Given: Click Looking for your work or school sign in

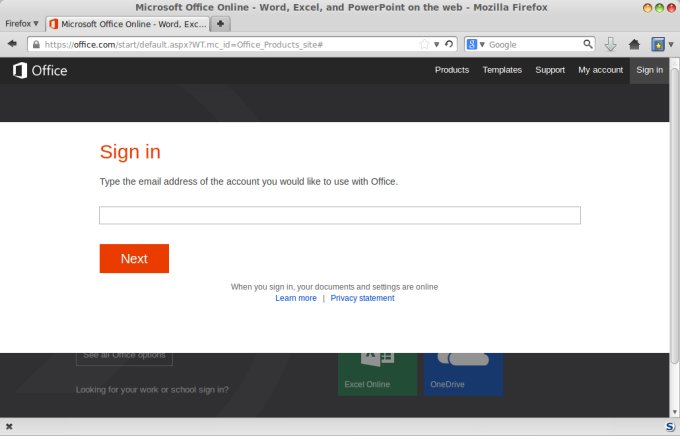Looking at the screenshot, I should coord(152,390).
